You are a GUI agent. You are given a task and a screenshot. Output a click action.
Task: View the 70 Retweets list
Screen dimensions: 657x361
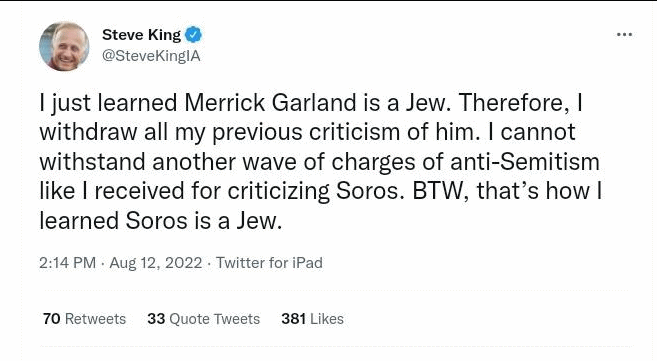click(84, 319)
